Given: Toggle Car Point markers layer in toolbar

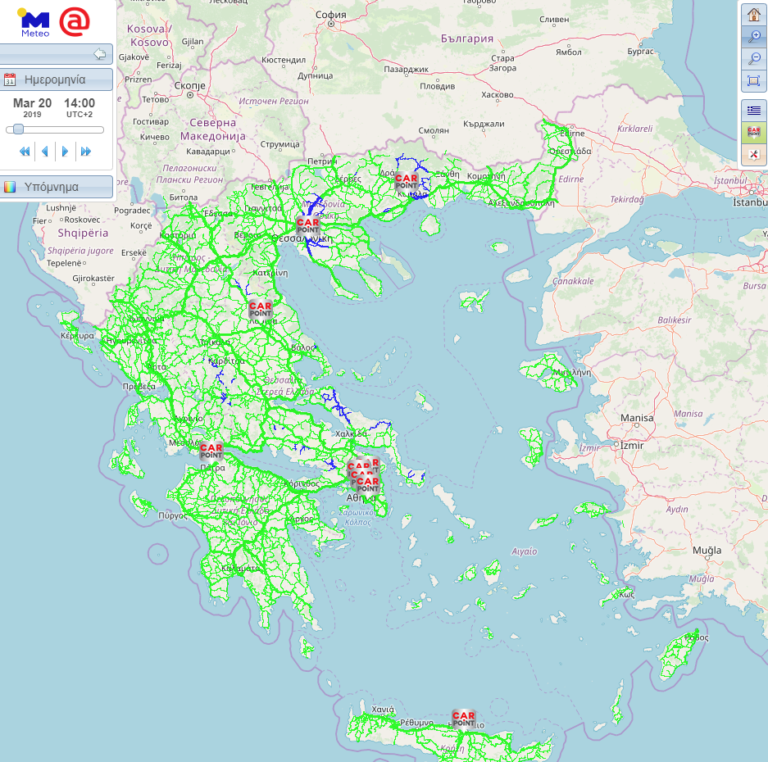Looking at the screenshot, I should (754, 132).
